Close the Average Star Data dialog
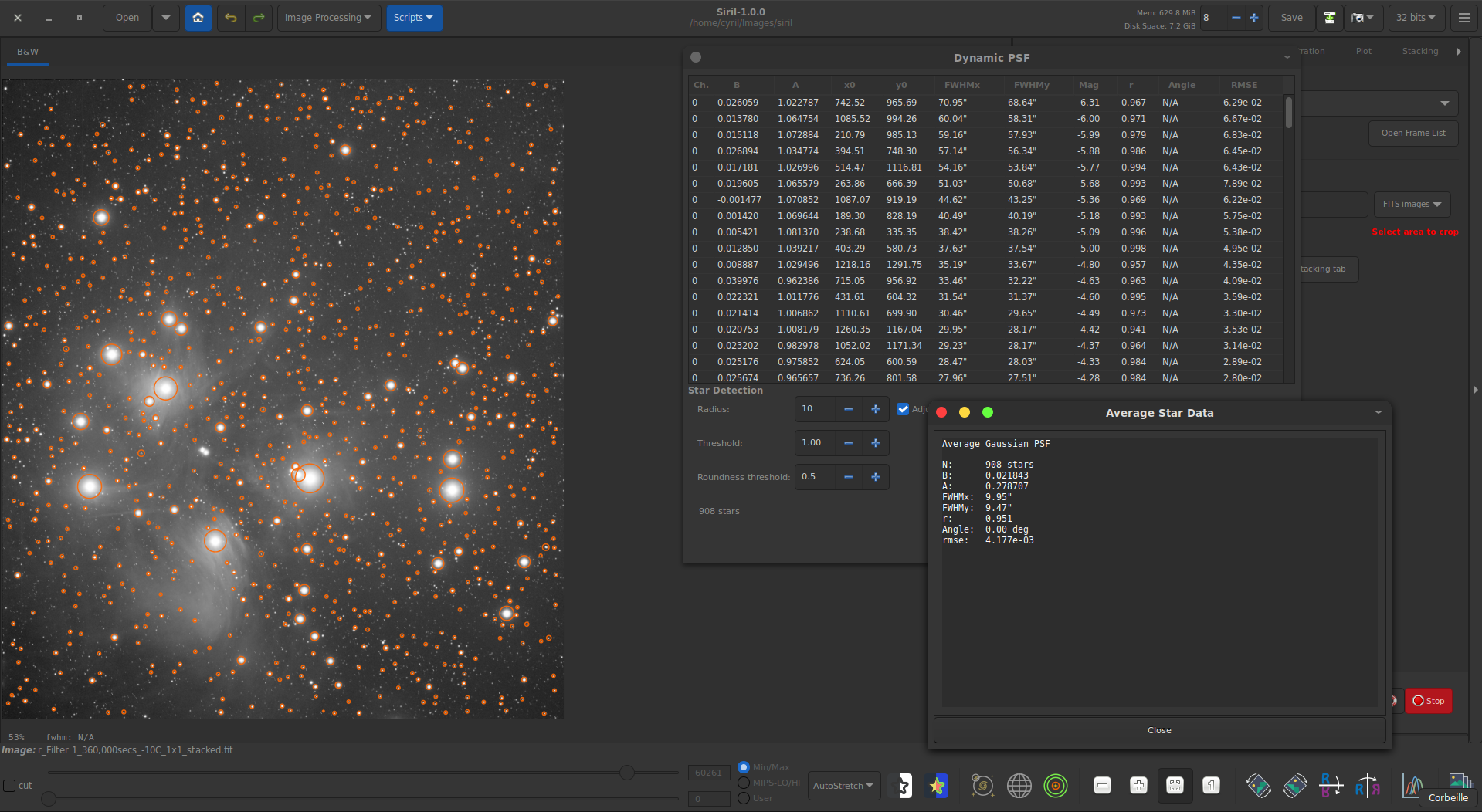1482x812 pixels. click(1158, 730)
